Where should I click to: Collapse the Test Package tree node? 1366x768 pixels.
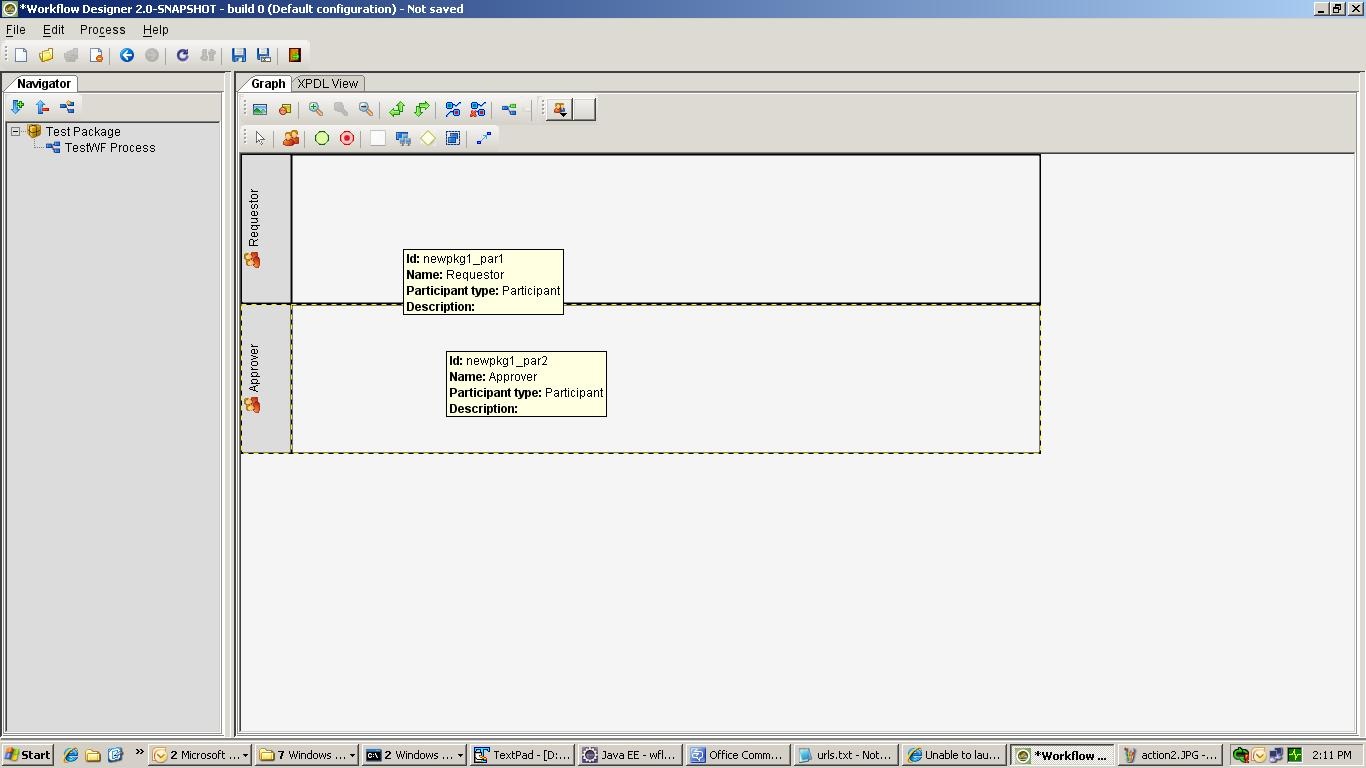click(x=16, y=131)
